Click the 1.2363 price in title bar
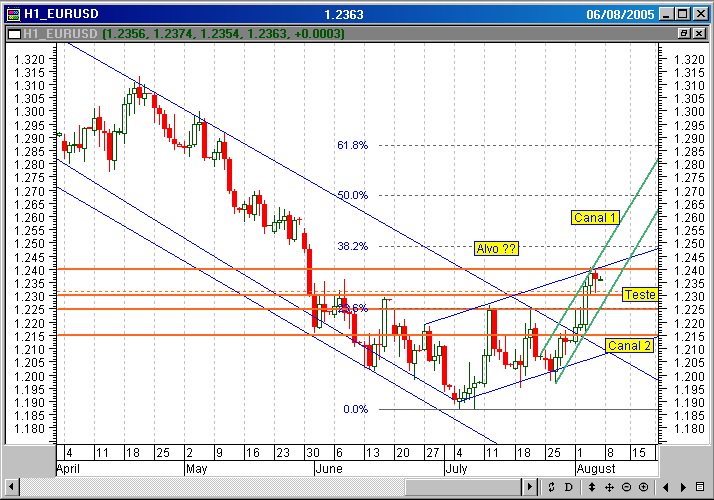This screenshot has width=714, height=500. point(344,15)
